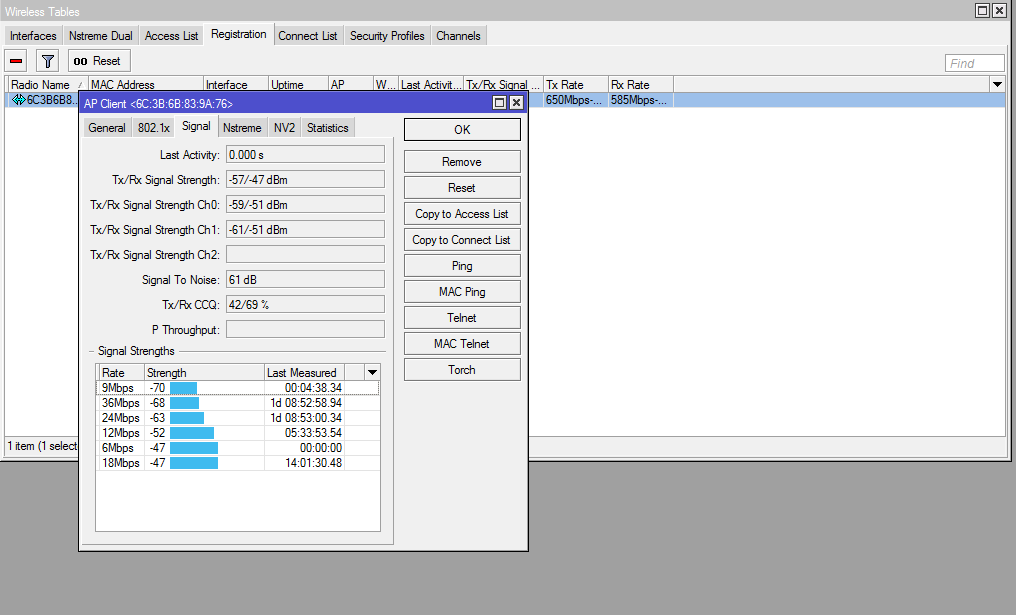Click the MAC Telnet button
This screenshot has height=615, width=1016.
point(462,343)
